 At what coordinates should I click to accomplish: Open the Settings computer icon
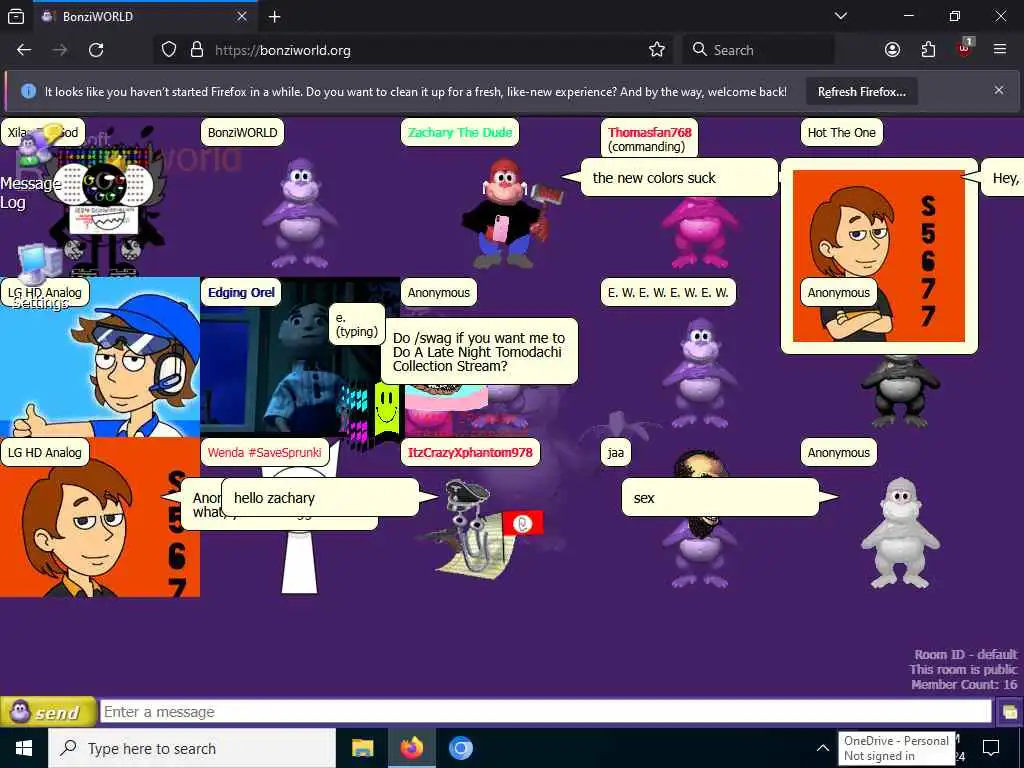point(39,274)
